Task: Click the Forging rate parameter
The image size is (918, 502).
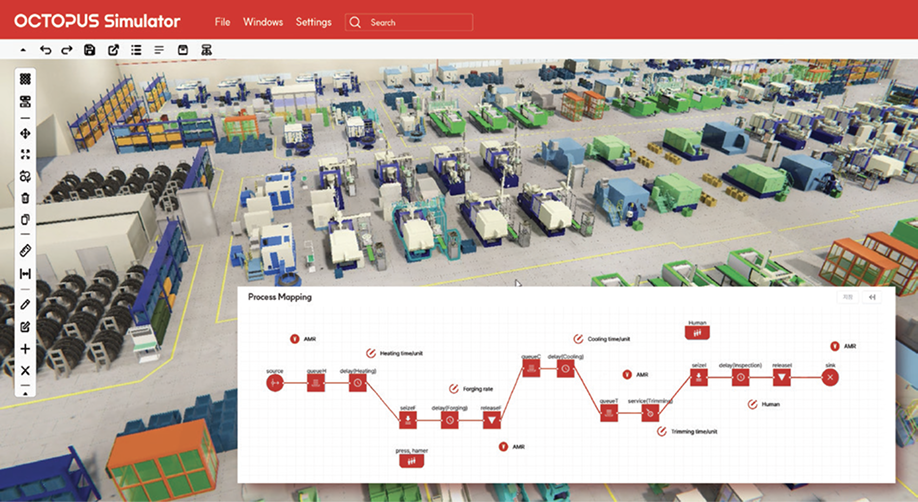Action: [471, 389]
